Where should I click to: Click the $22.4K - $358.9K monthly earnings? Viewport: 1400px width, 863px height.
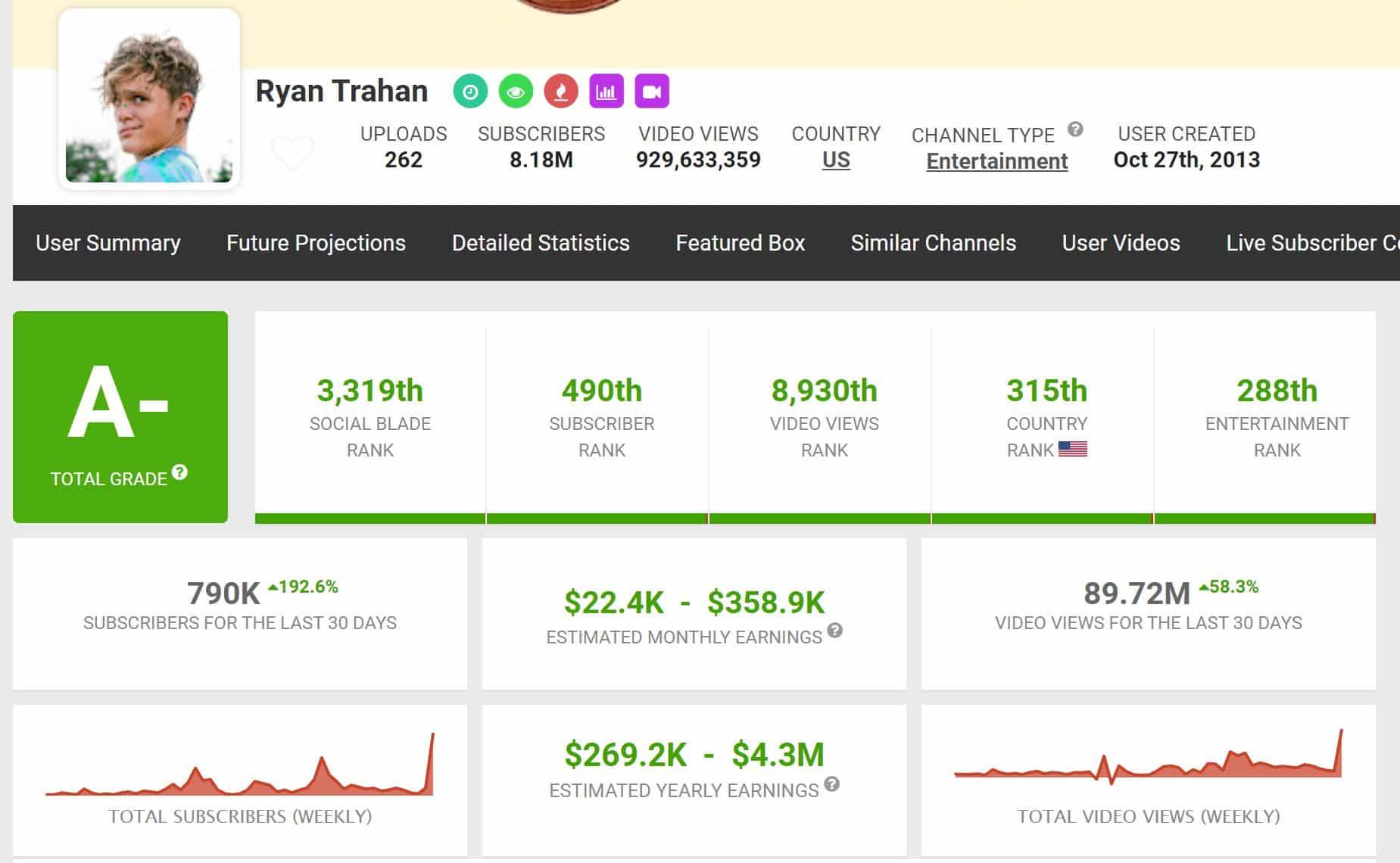coord(694,603)
